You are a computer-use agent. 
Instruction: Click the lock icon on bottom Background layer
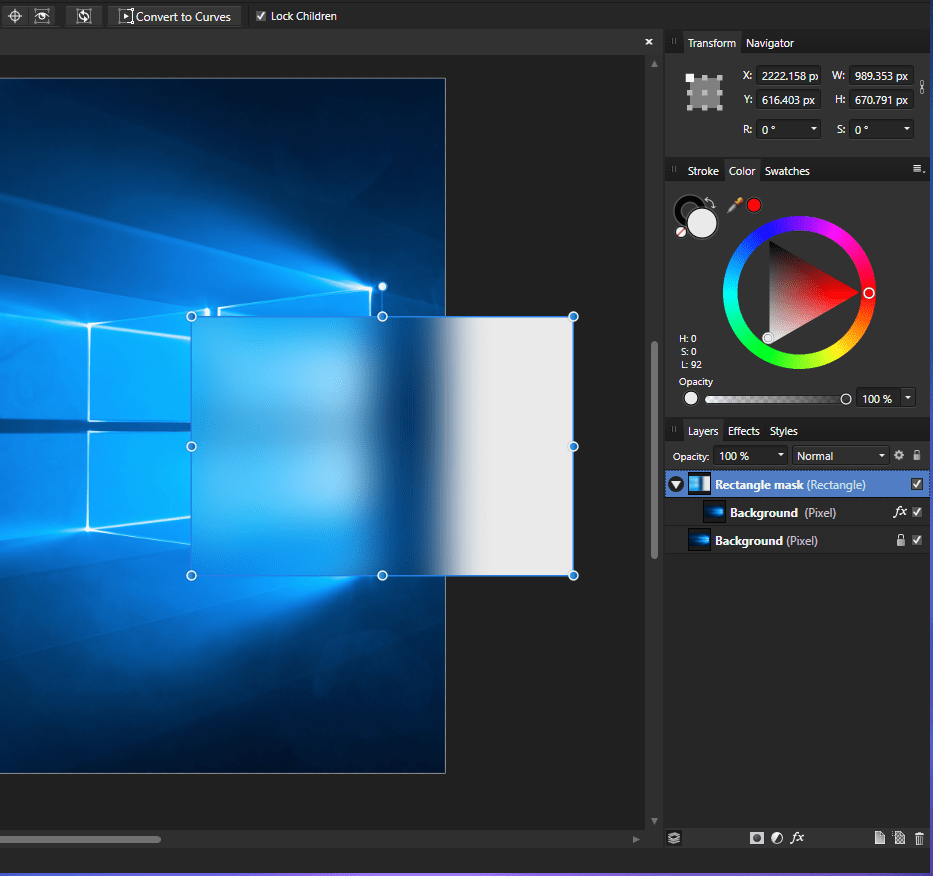click(x=900, y=540)
